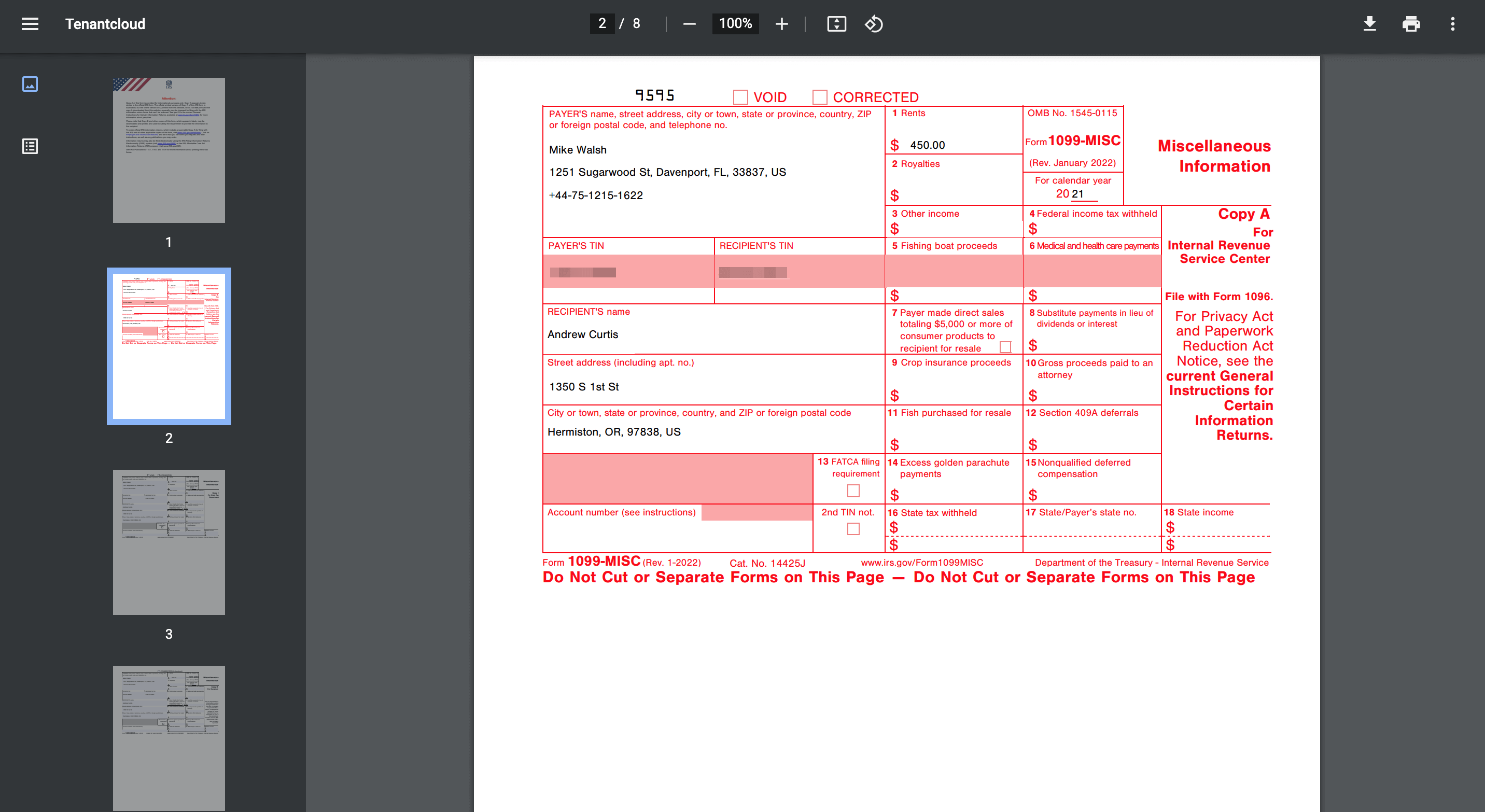Click the 9 Crop insurance proceeds label
Screen dimensions: 1485x812
tap(951, 362)
